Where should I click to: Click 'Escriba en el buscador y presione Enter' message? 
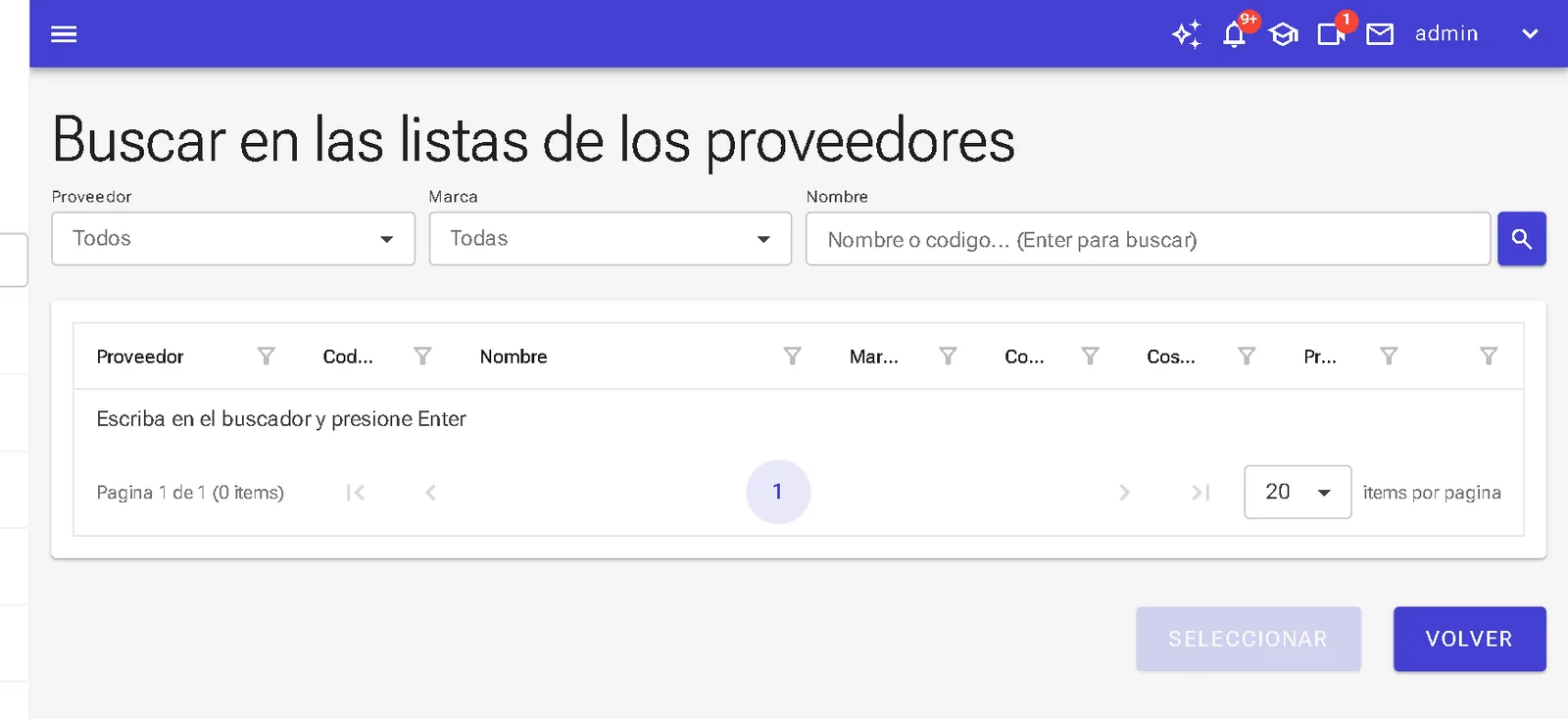[281, 419]
